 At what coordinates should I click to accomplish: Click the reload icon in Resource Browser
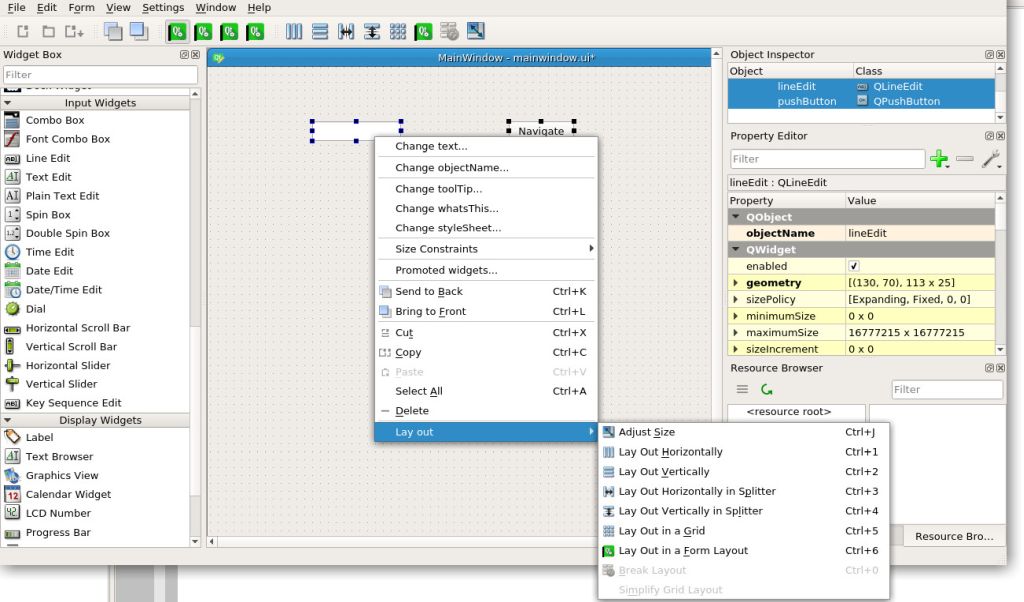[767, 389]
